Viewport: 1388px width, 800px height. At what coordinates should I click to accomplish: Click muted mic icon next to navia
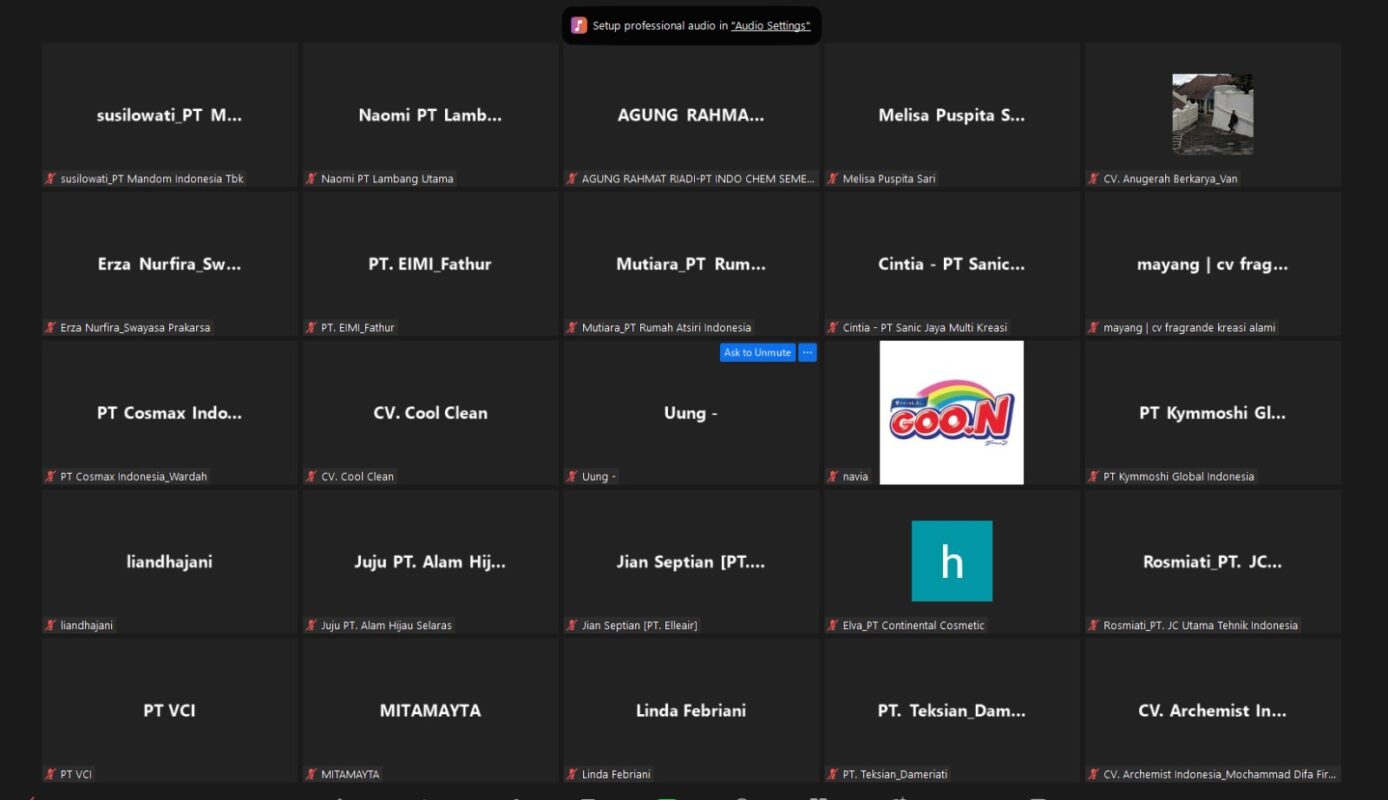click(833, 477)
